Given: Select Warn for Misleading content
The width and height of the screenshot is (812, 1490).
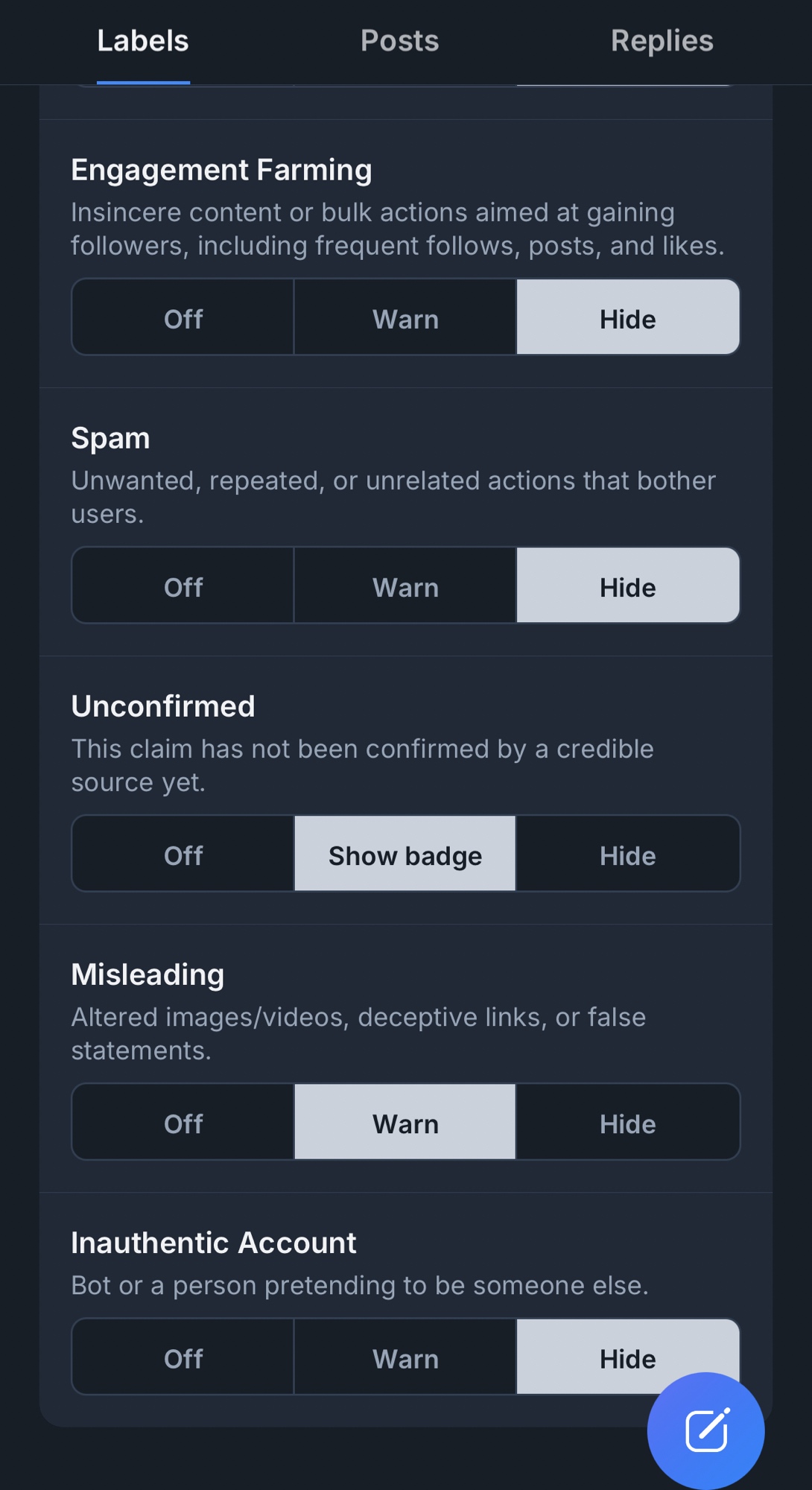Looking at the screenshot, I should coord(405,1122).
